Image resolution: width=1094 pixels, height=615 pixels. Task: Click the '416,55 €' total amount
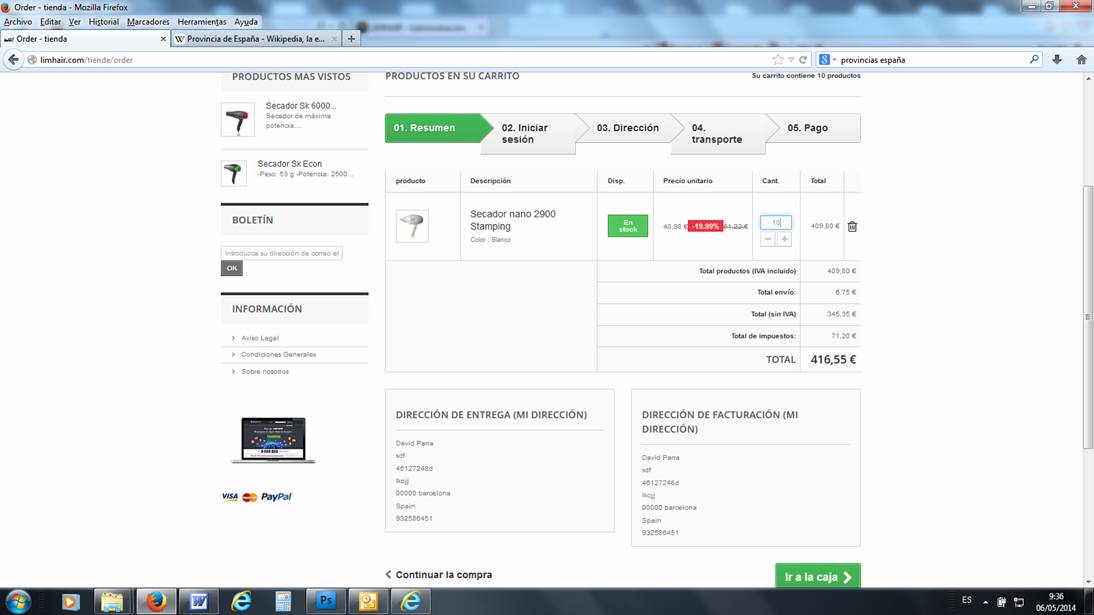(x=833, y=360)
